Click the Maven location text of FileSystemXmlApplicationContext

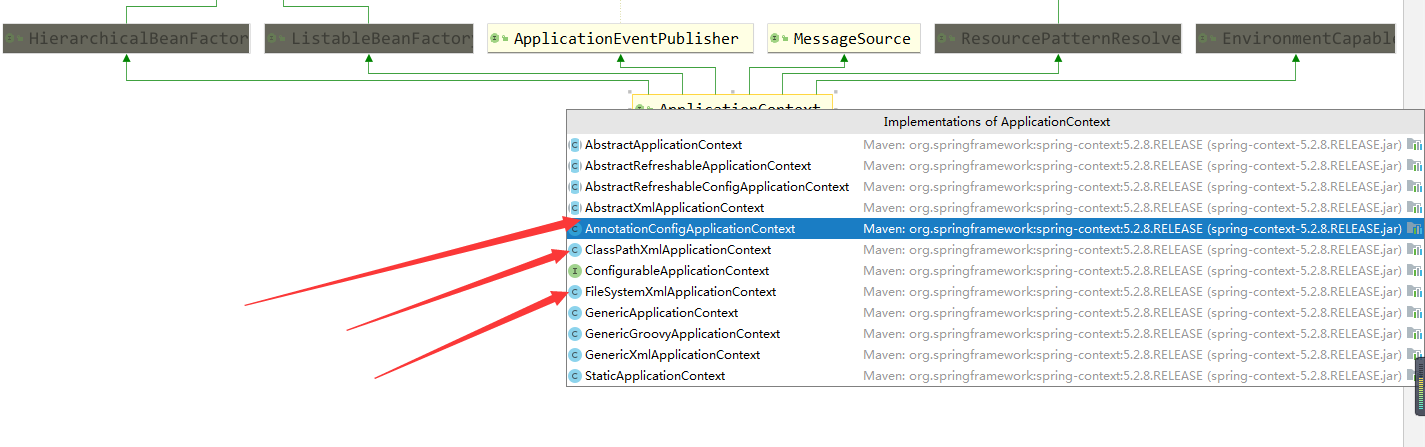coord(1133,292)
